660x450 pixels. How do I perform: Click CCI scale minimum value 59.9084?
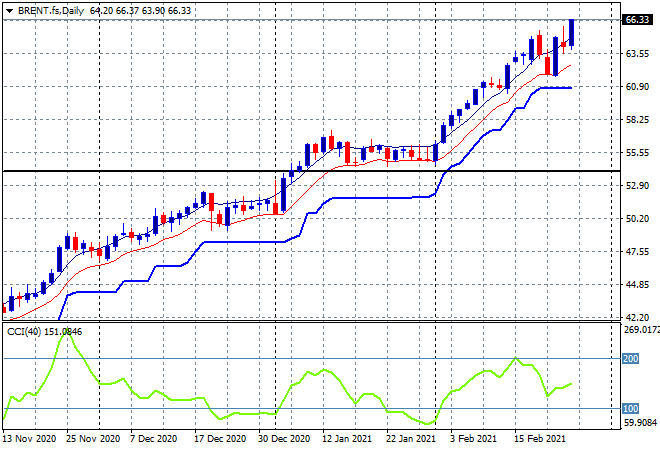[640, 422]
